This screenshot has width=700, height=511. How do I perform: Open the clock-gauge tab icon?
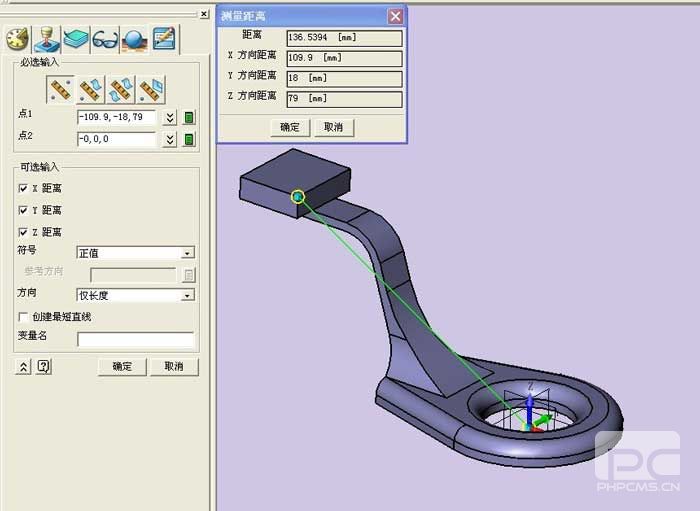pyautogui.click(x=17, y=39)
